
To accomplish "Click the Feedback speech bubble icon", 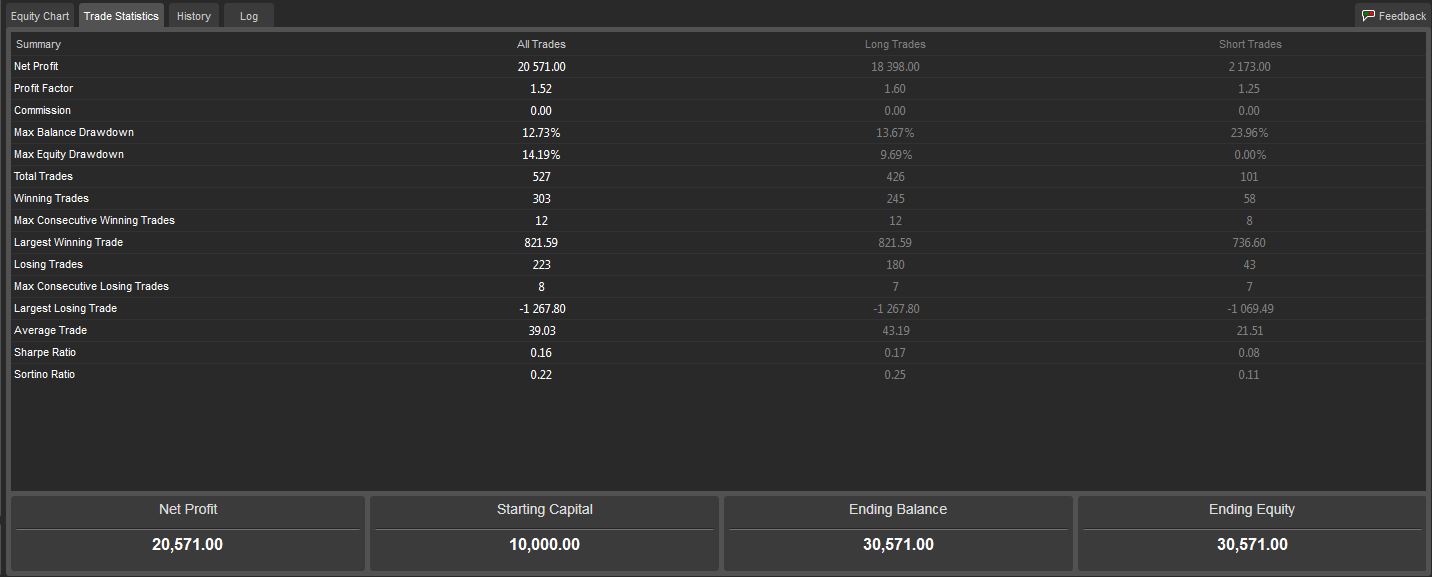I will (1368, 16).
